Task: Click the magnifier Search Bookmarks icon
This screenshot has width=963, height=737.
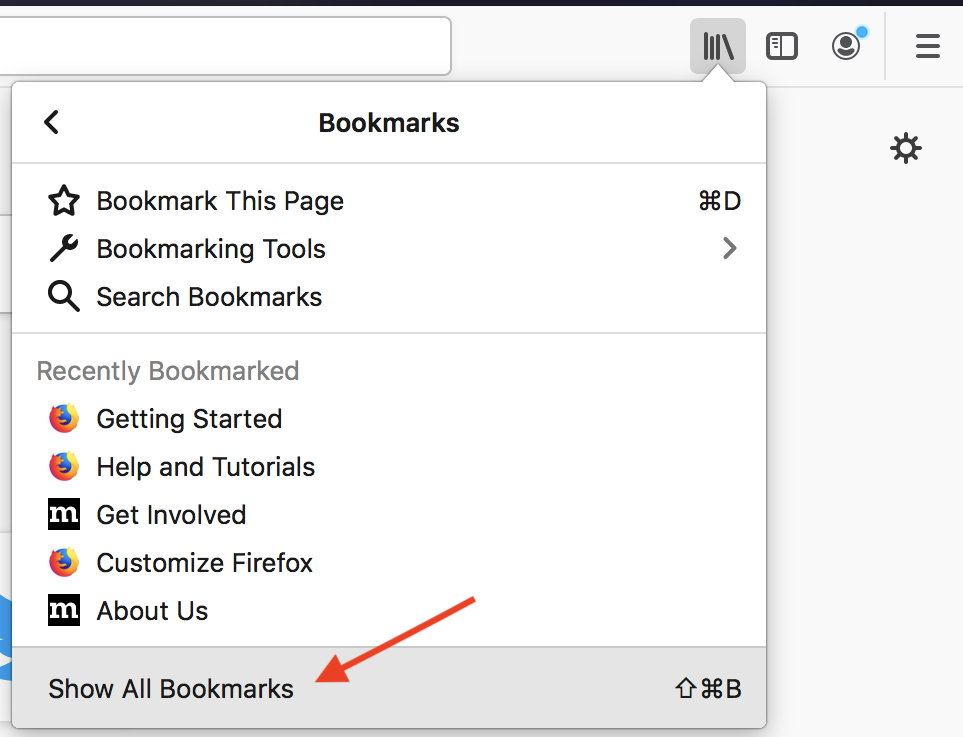Action: pos(64,297)
